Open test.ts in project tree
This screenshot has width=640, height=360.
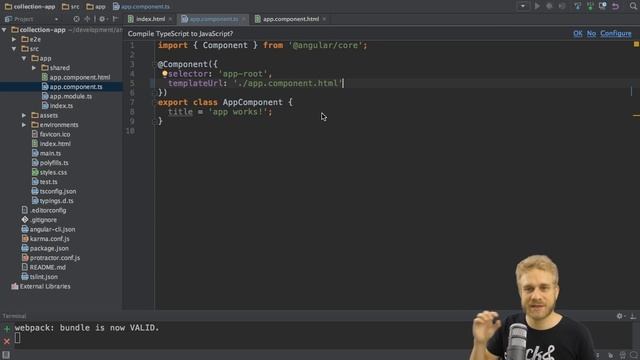tap(49, 182)
